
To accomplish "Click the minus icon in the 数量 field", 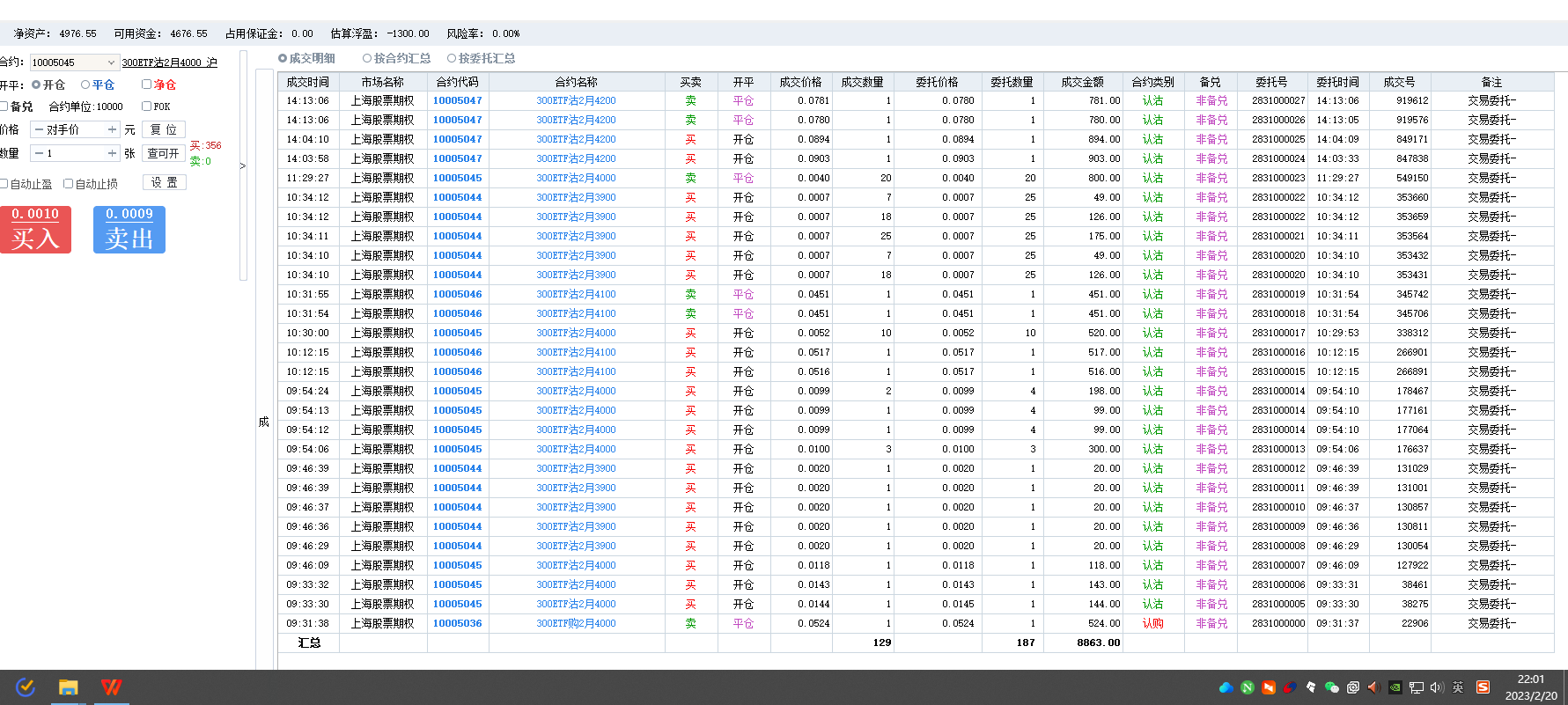I will click(x=39, y=153).
